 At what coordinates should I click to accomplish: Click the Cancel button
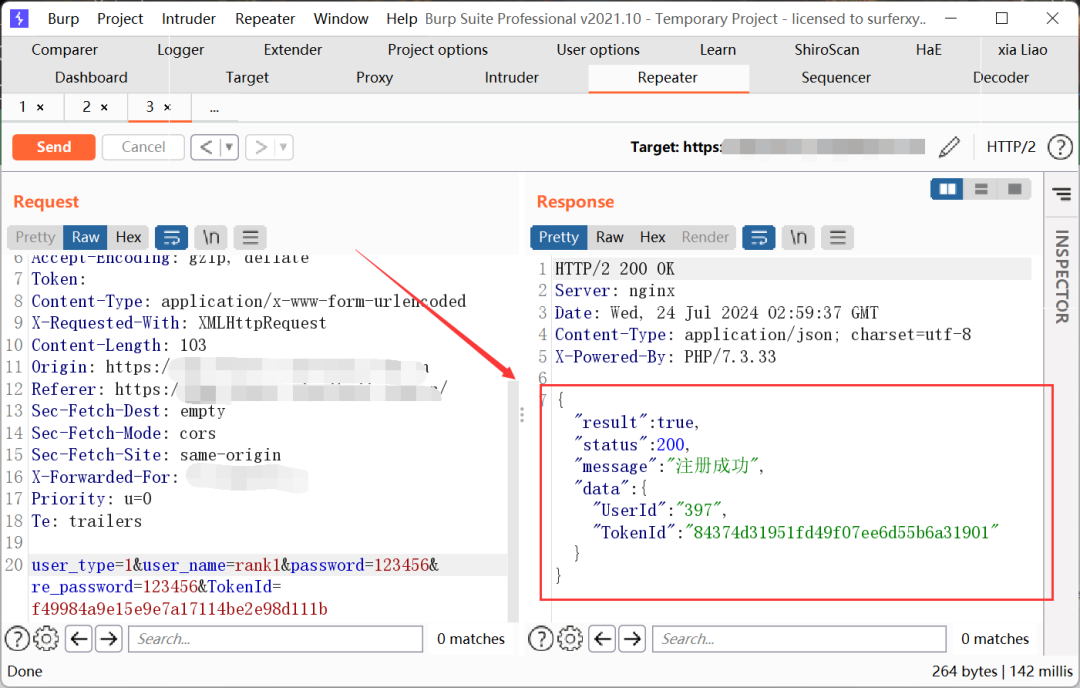(x=143, y=147)
